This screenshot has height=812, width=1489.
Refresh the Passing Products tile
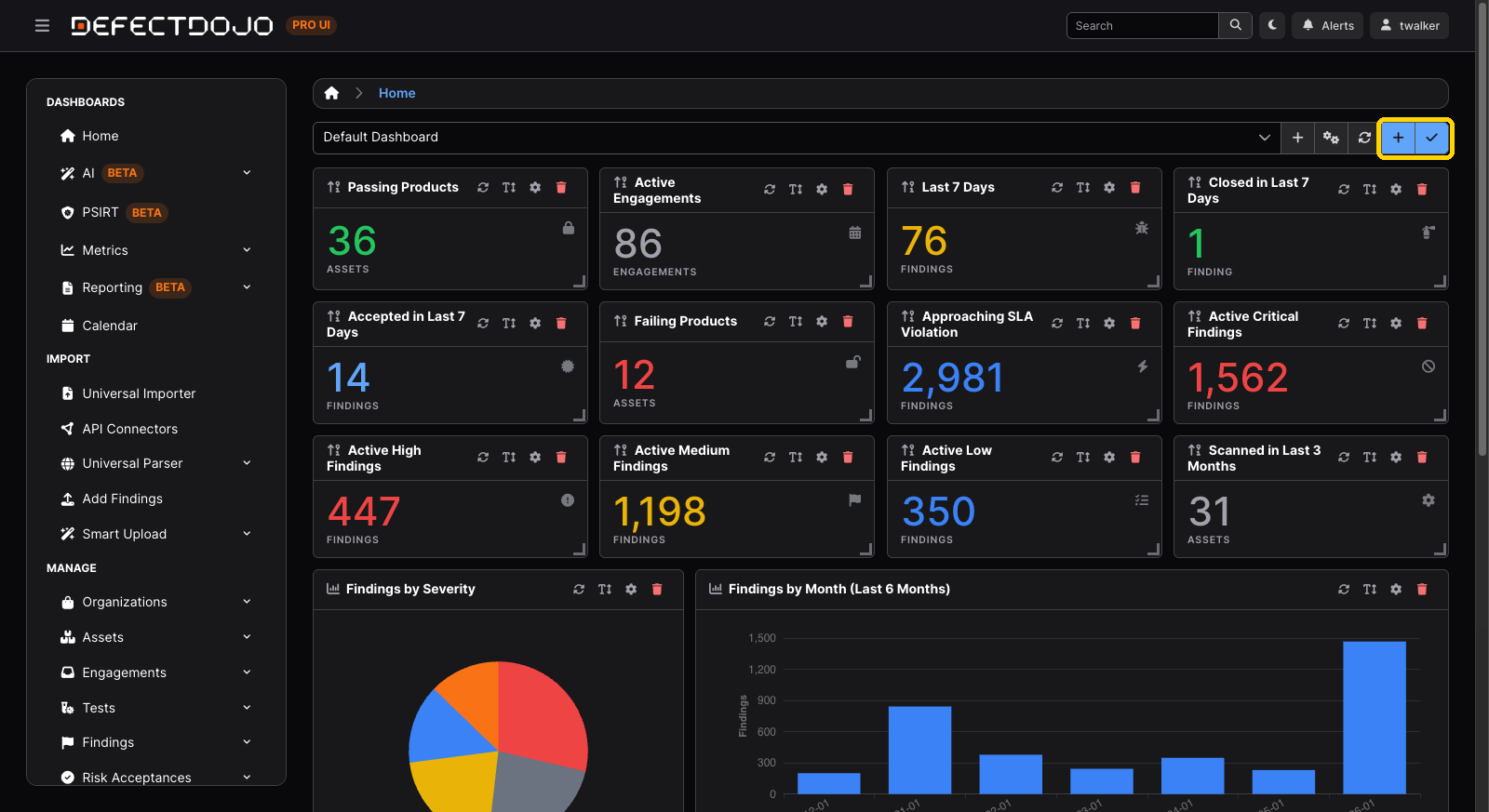[x=483, y=188]
